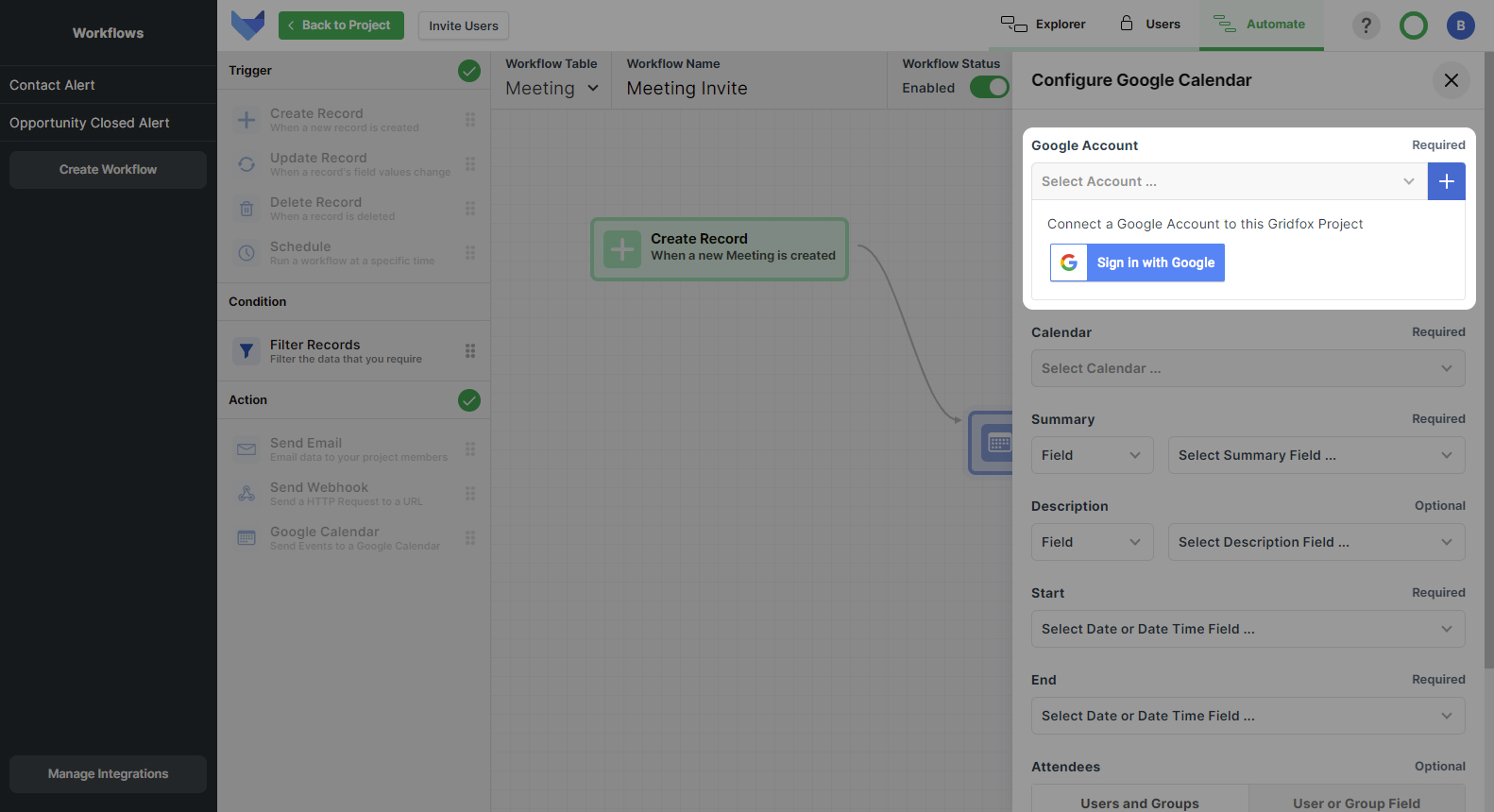The image size is (1494, 812).
Task: Toggle the Workflow Status enabled switch
Action: coord(989,88)
